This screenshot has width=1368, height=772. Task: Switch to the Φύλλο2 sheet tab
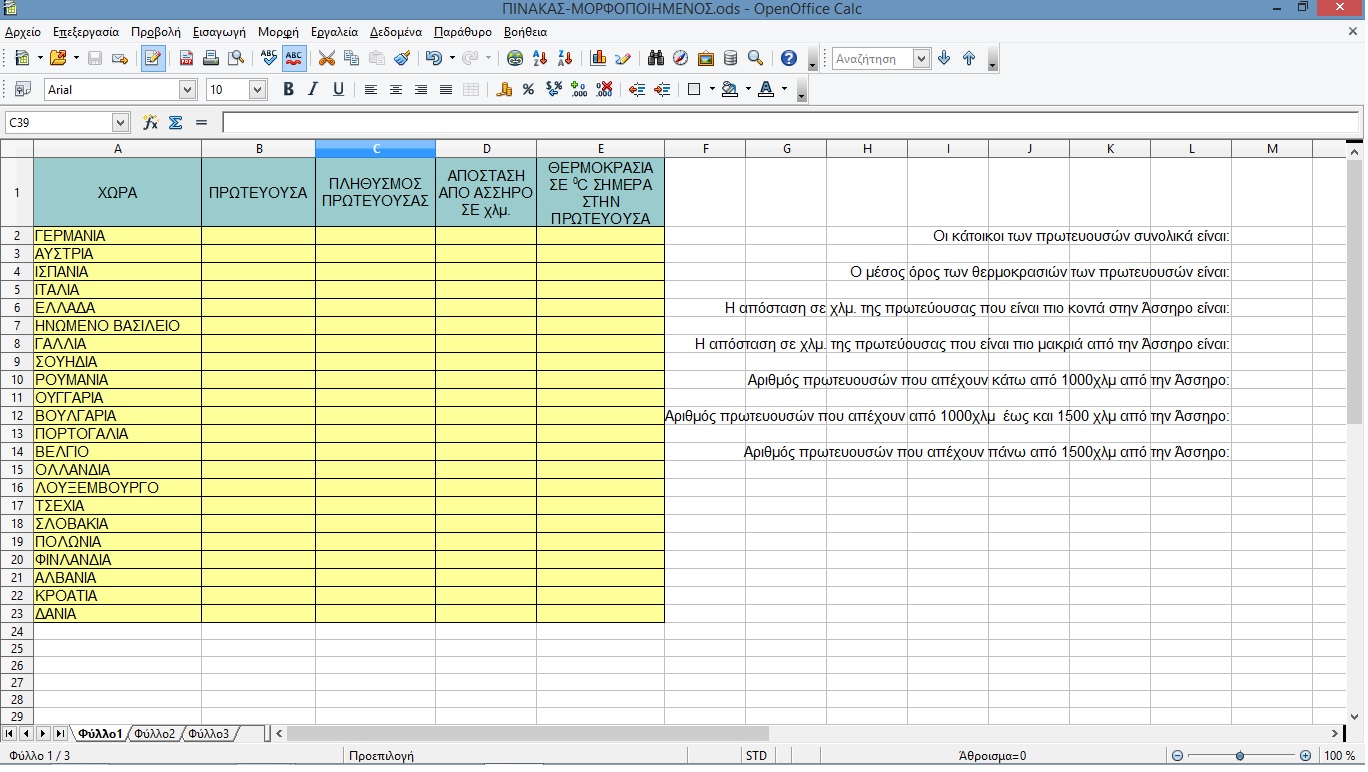click(x=154, y=734)
